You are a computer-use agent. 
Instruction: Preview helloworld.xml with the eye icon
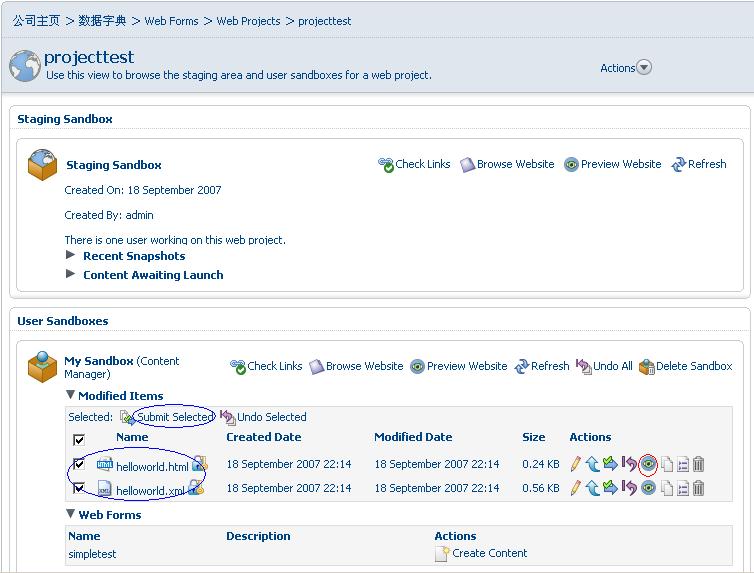[x=648, y=488]
